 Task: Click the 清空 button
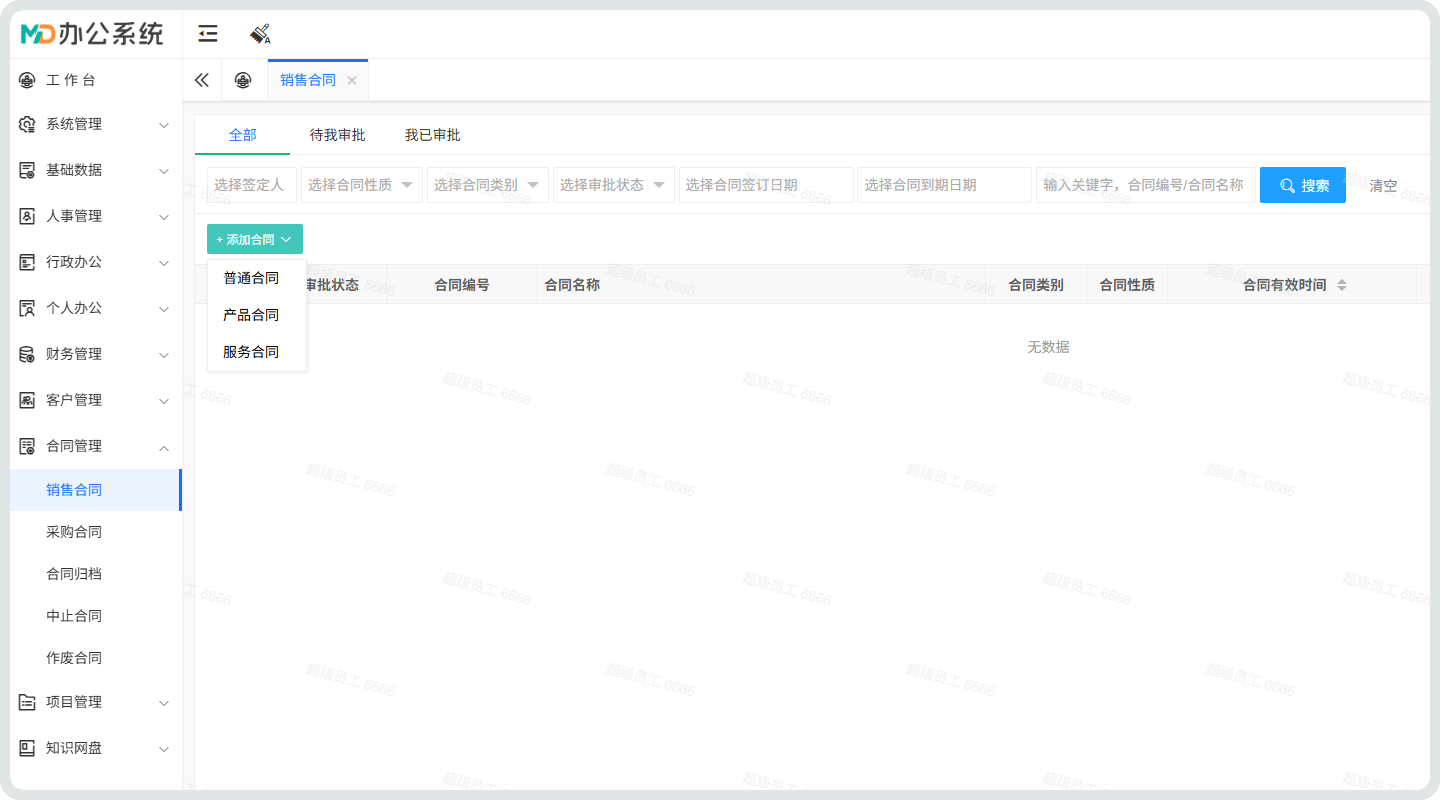click(1383, 186)
